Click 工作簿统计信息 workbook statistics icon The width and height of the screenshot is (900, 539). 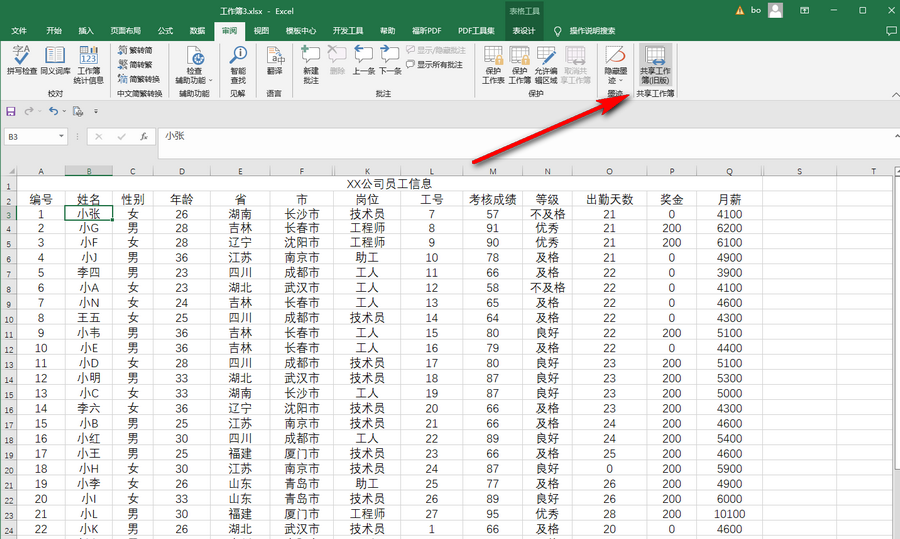pos(90,60)
